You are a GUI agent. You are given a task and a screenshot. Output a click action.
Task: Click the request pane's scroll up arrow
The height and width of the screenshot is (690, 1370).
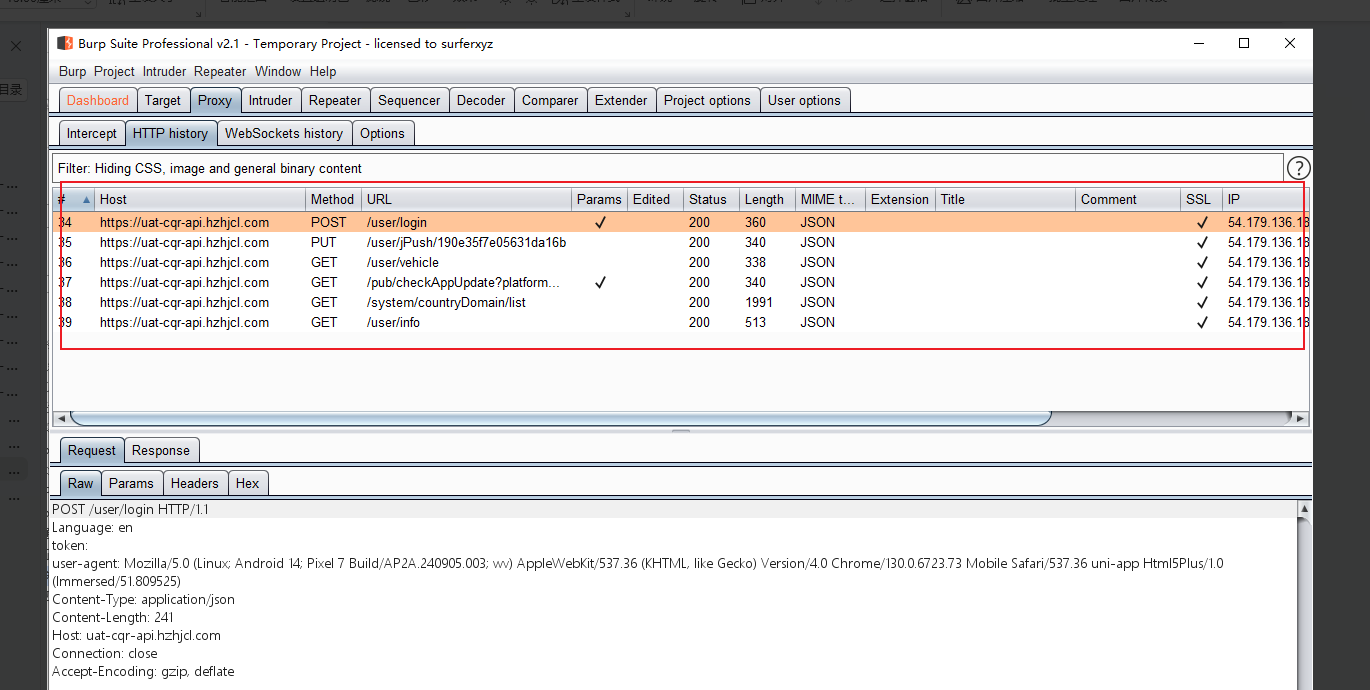[x=1303, y=510]
